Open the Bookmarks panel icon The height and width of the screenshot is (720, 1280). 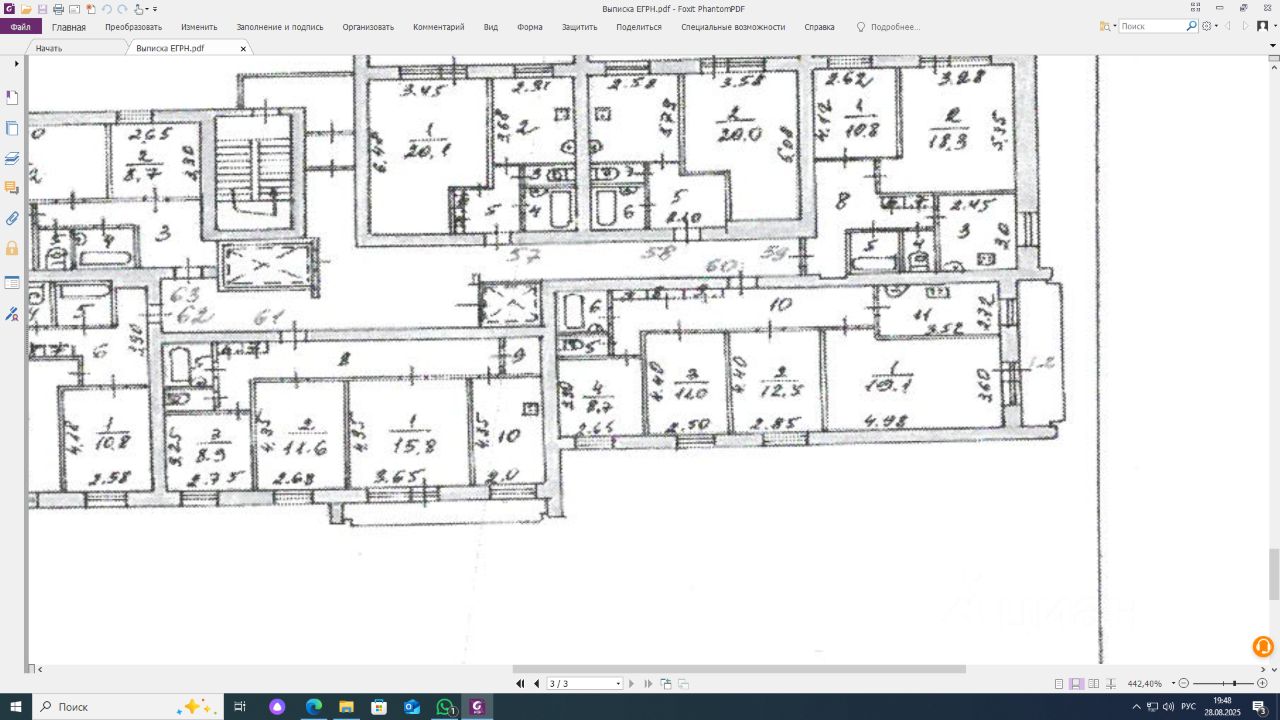click(x=13, y=98)
